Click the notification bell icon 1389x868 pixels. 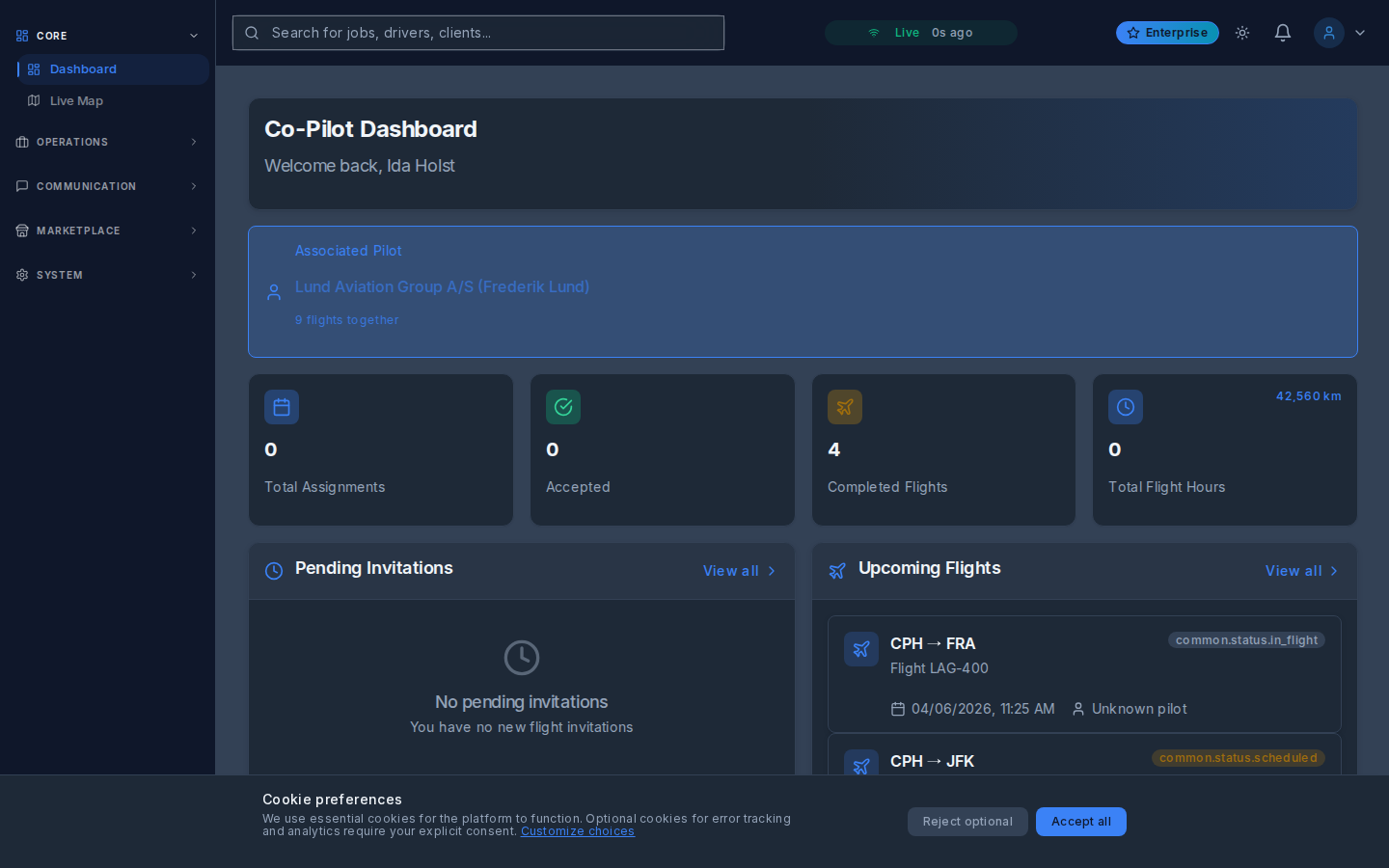(1283, 32)
